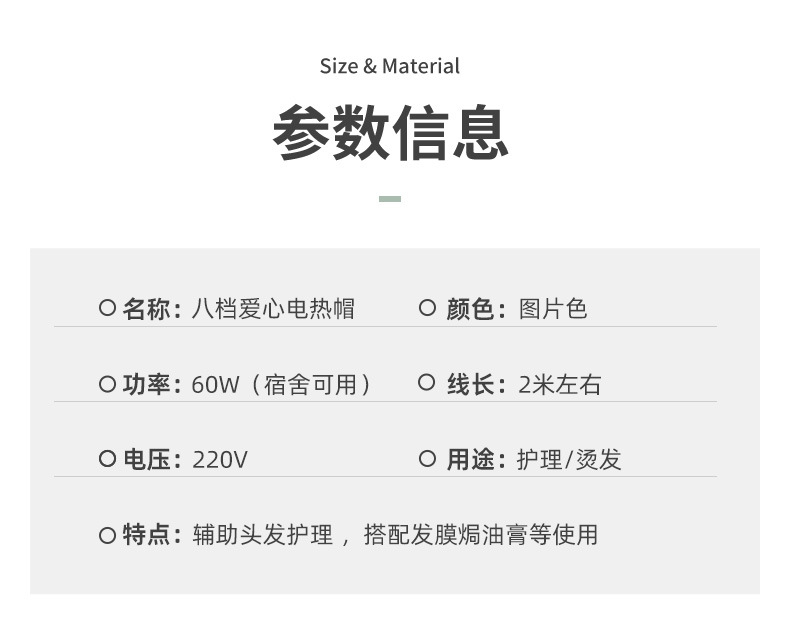
Task: Click the circle bullet beside 线长
Action: click(427, 383)
